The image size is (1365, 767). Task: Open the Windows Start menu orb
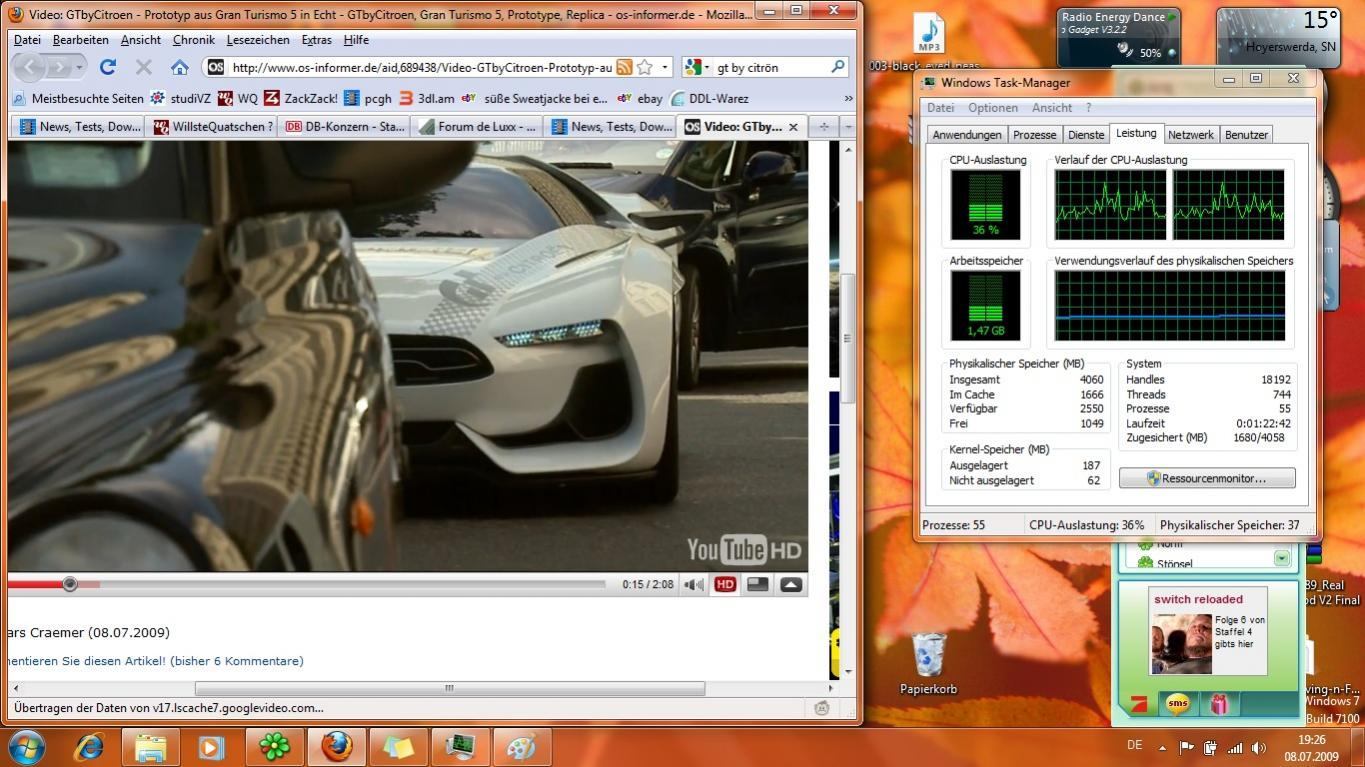pos(26,747)
